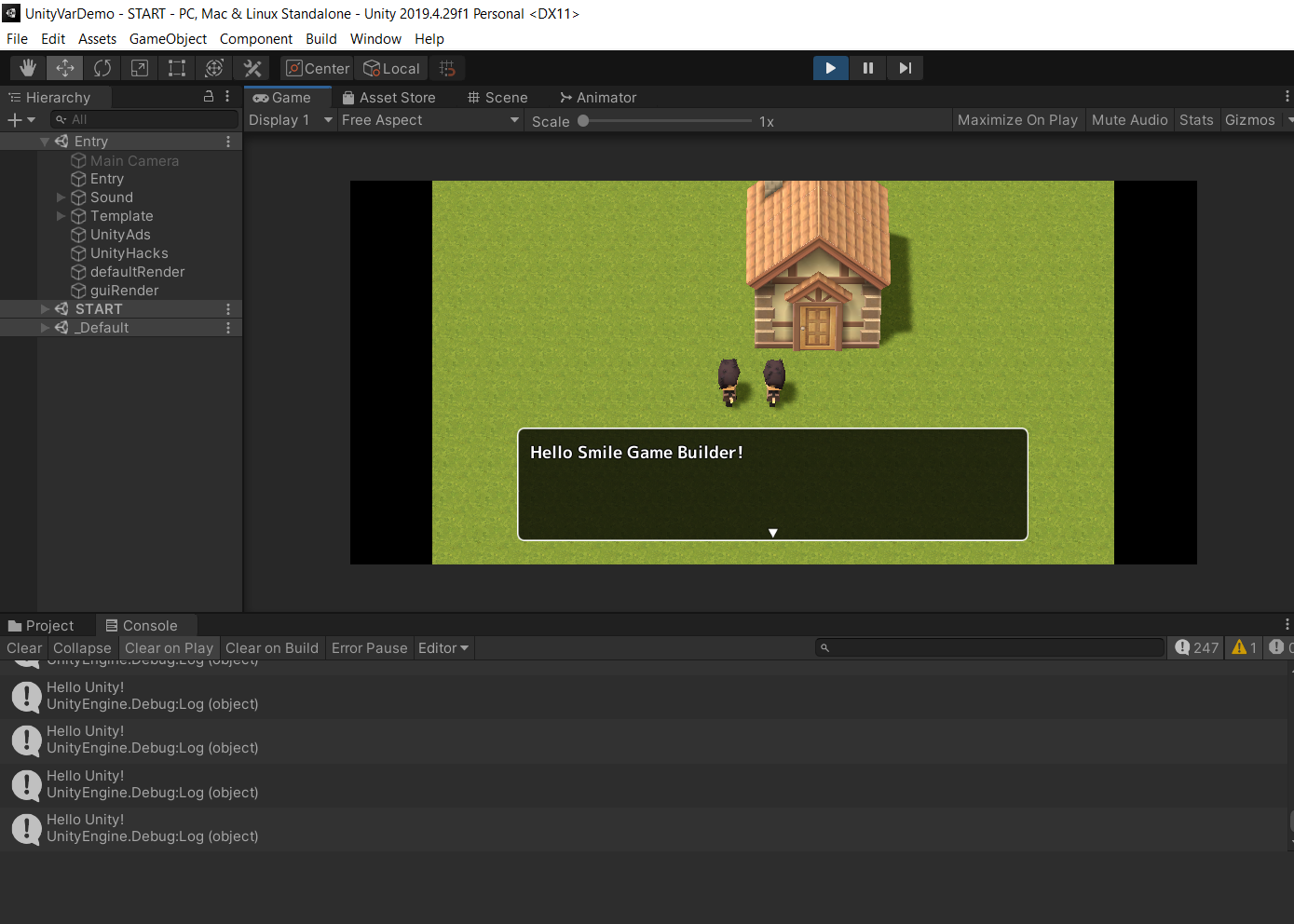
Task: Open the custom editor tools icon
Action: click(x=252, y=68)
